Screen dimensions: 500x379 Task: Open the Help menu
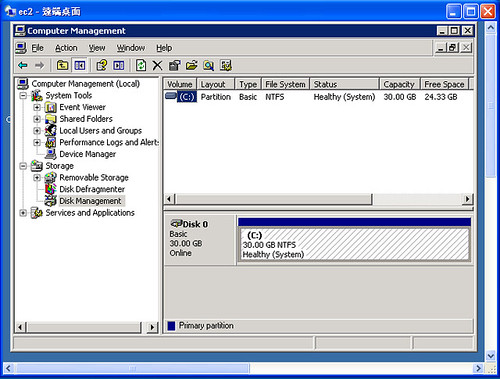(164, 48)
